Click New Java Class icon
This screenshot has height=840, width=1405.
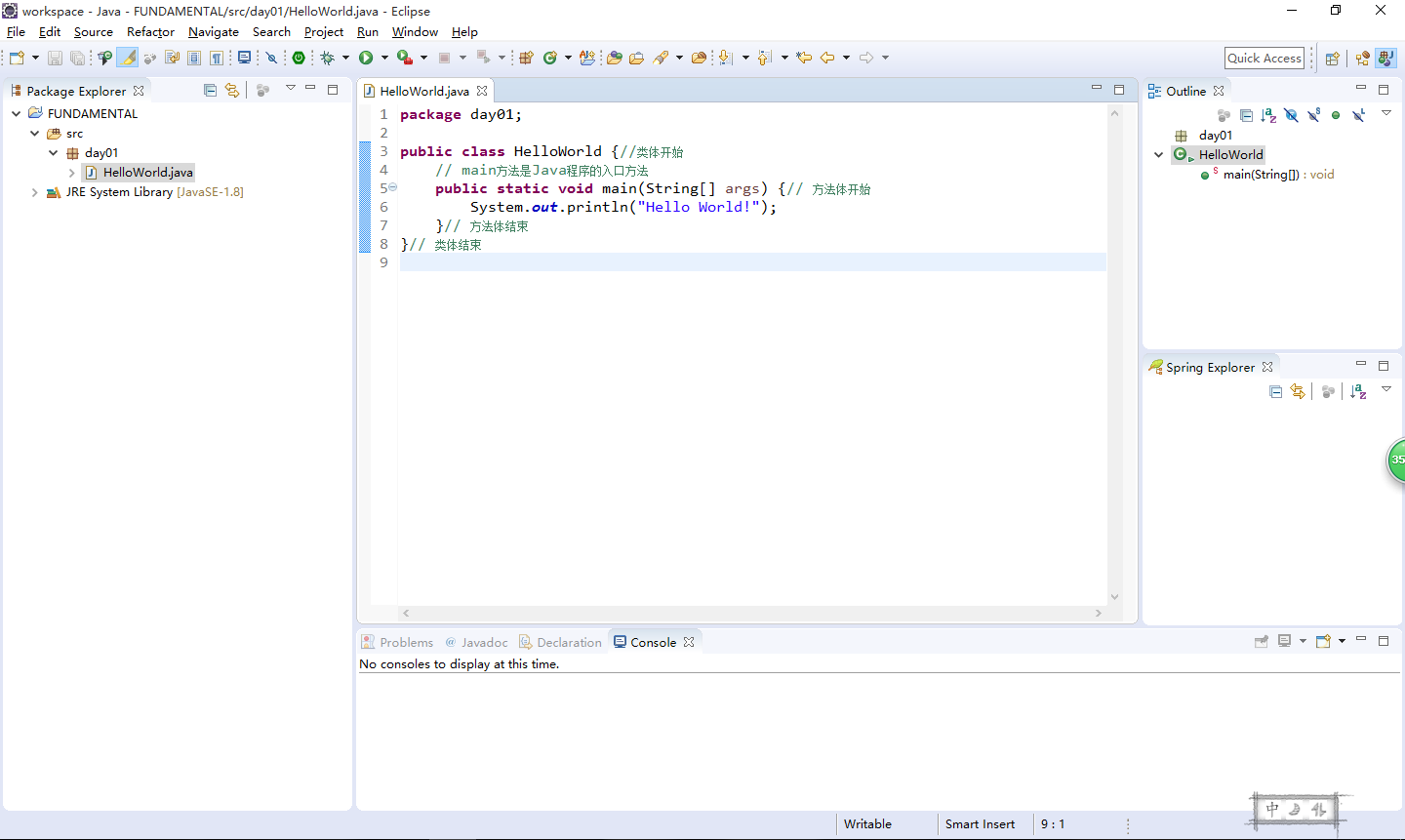pyautogui.click(x=550, y=58)
